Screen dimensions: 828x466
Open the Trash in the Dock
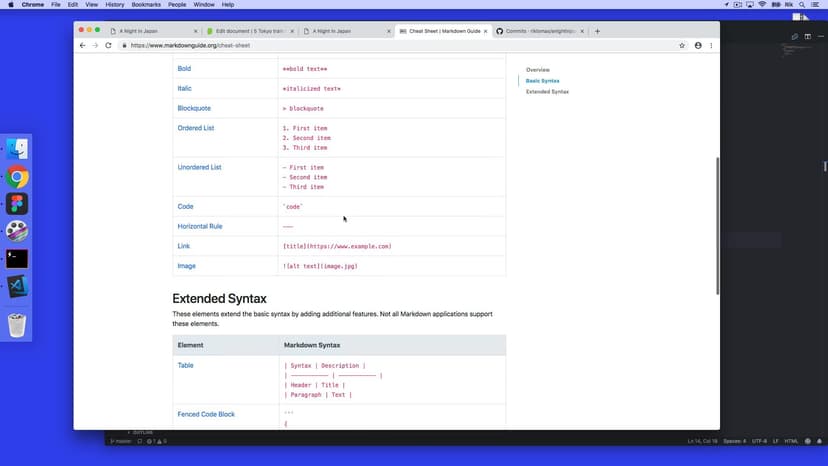click(17, 325)
